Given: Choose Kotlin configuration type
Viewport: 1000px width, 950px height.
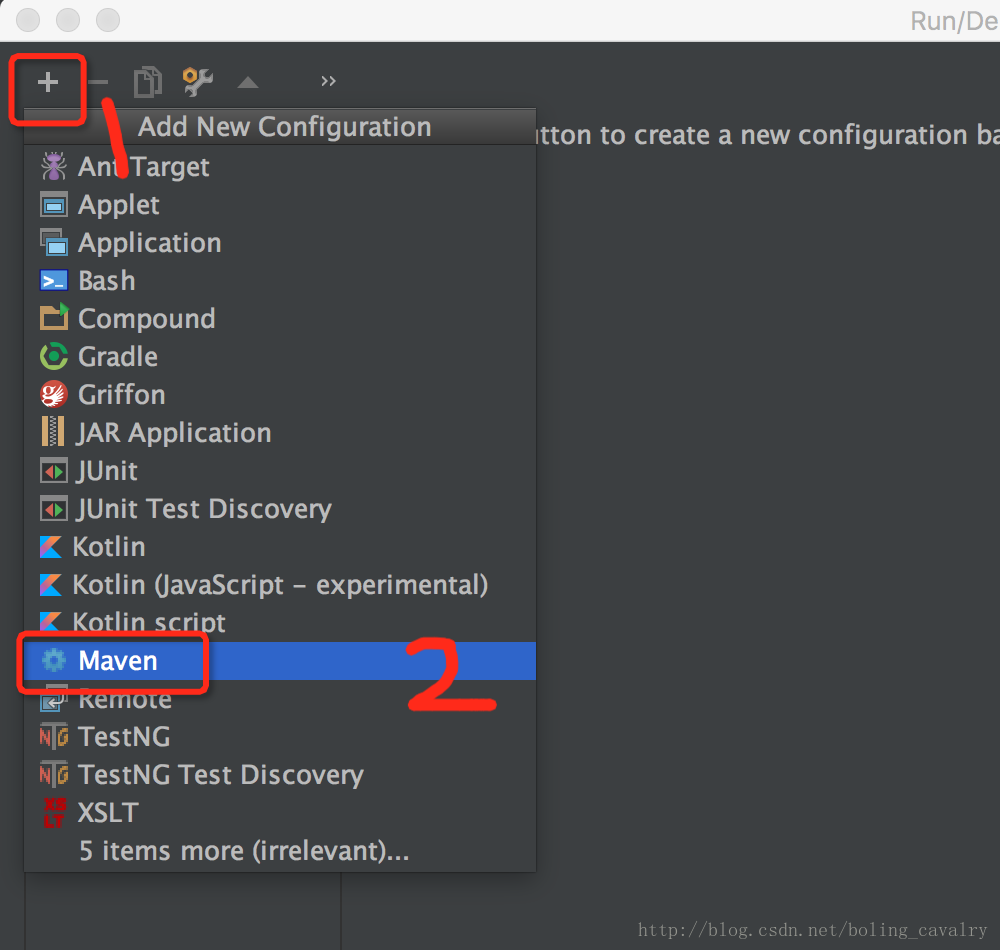Looking at the screenshot, I should 280,547.
